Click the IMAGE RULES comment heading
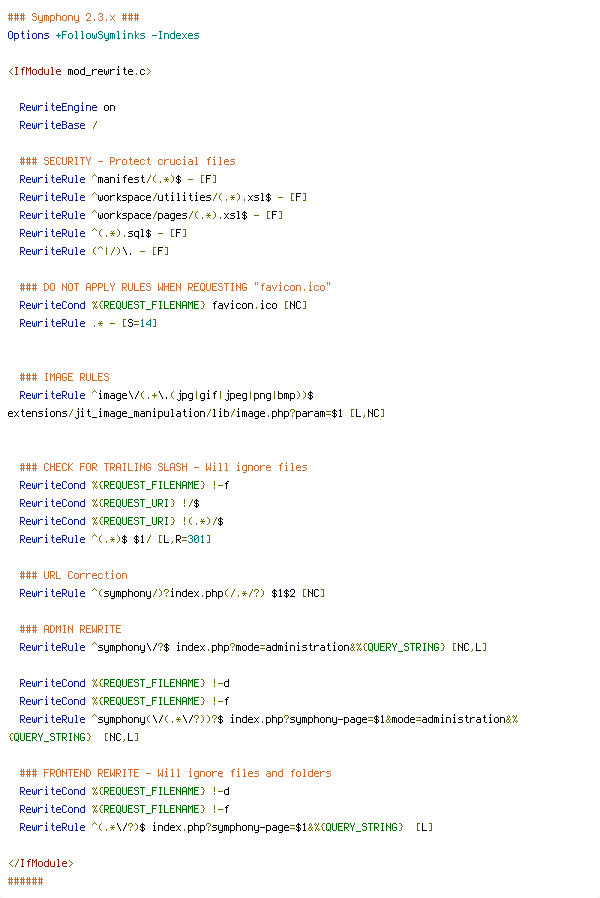The image size is (600, 898). 64,377
